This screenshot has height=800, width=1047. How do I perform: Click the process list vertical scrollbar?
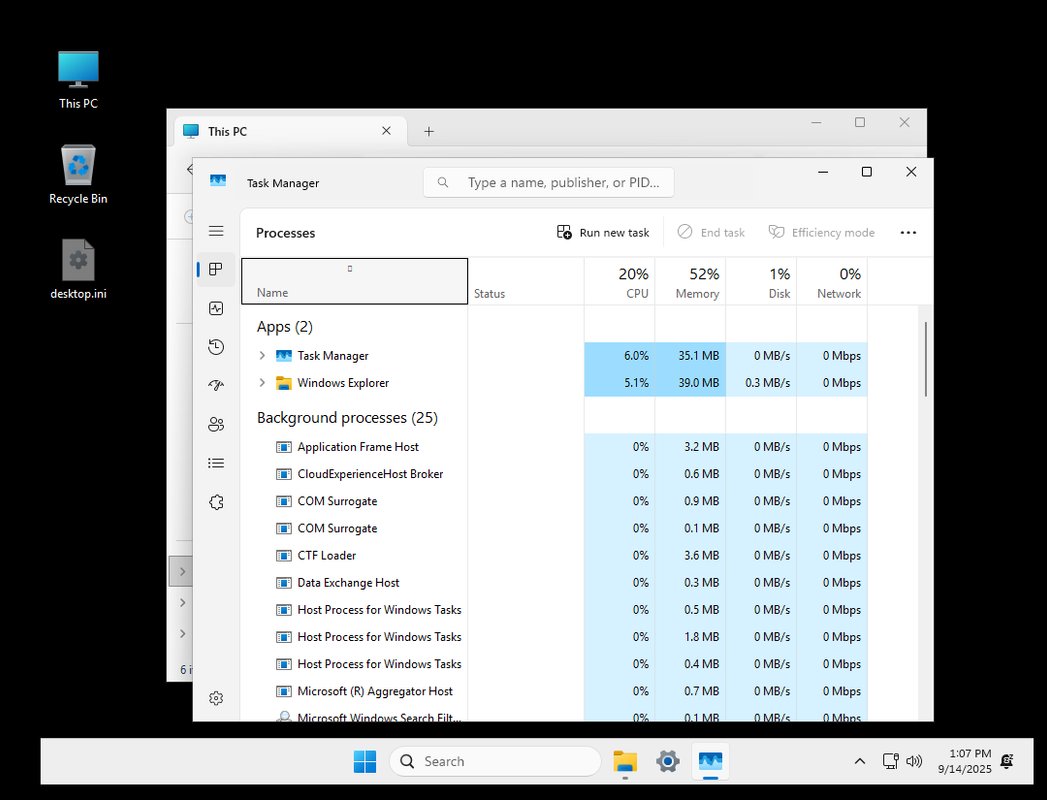[x=925, y=359]
